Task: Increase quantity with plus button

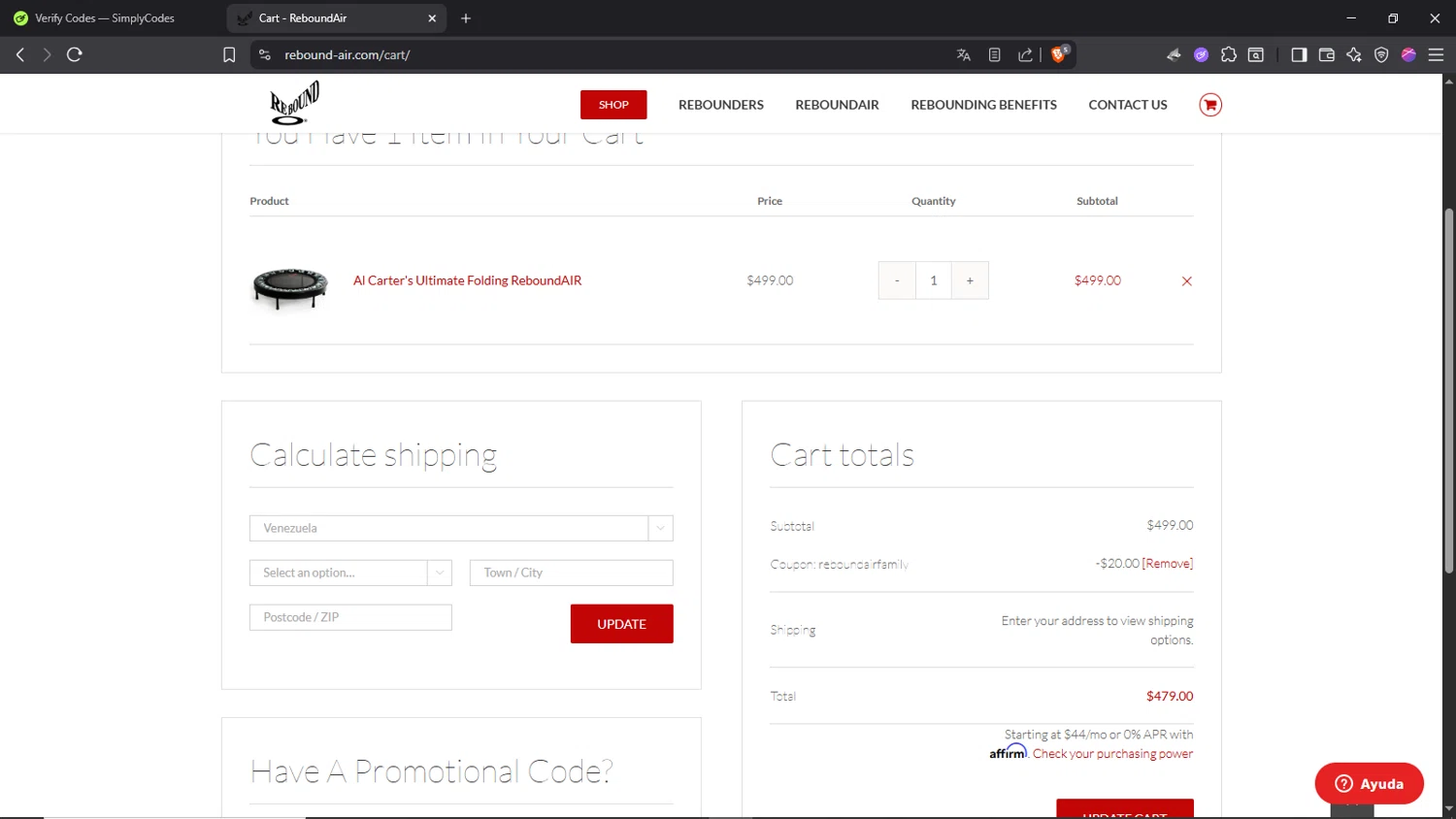Action: [x=970, y=280]
